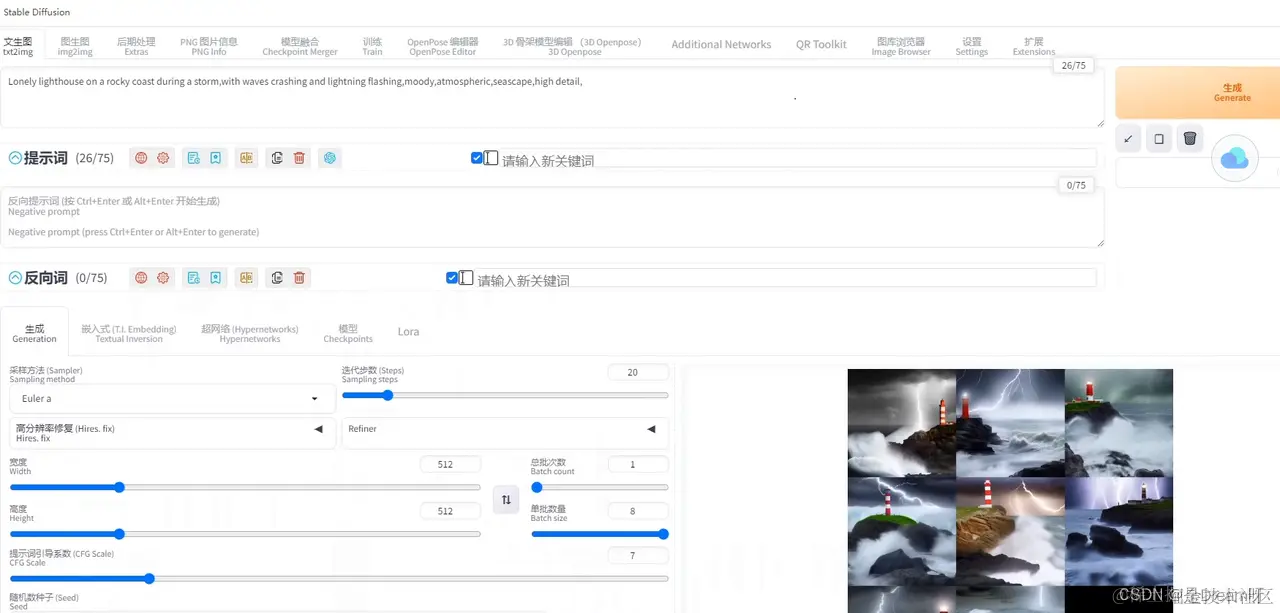The height and width of the screenshot is (613, 1280).
Task: Collapse the 反向词 negative section arrow
Action: point(15,278)
